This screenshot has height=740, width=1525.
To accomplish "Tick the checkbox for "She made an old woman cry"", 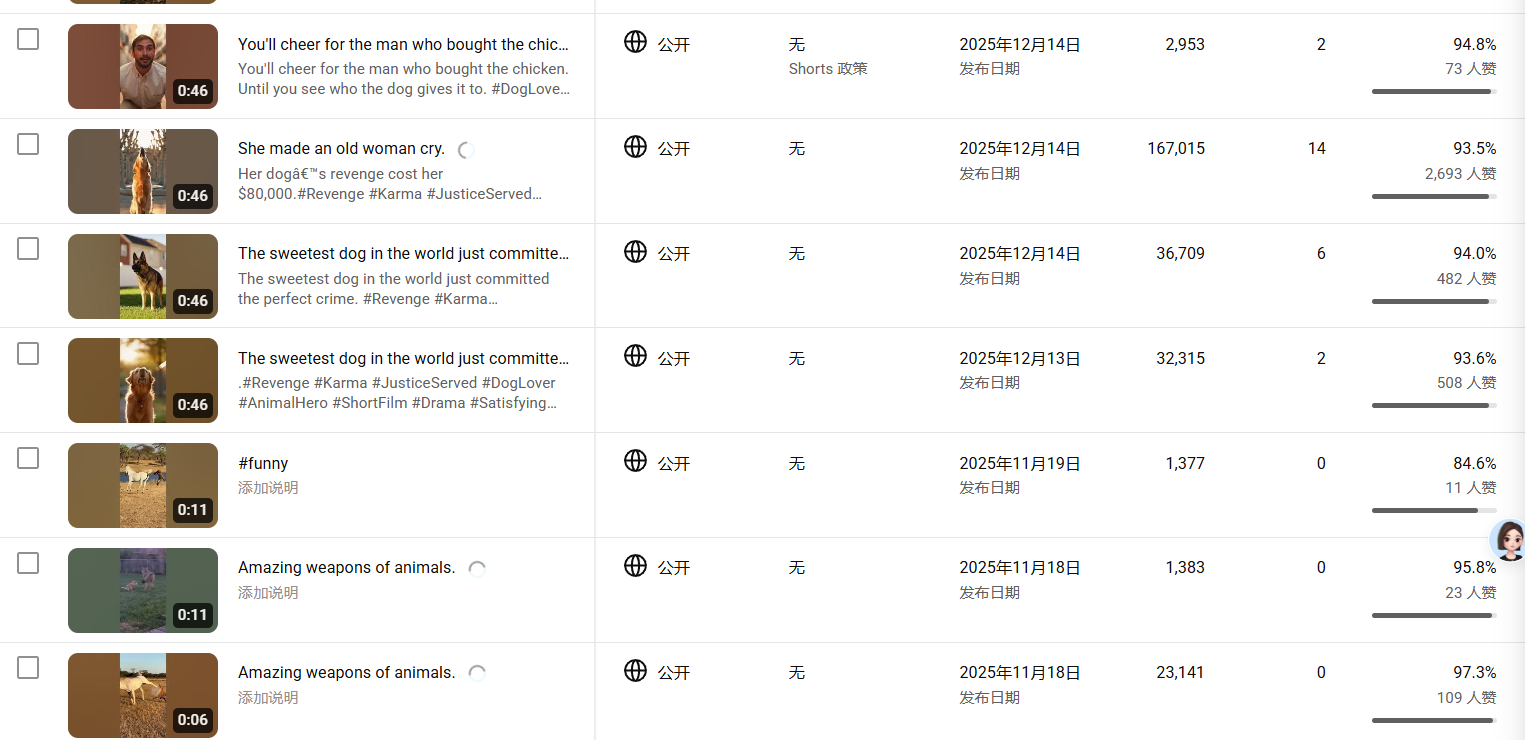I will pos(28,144).
